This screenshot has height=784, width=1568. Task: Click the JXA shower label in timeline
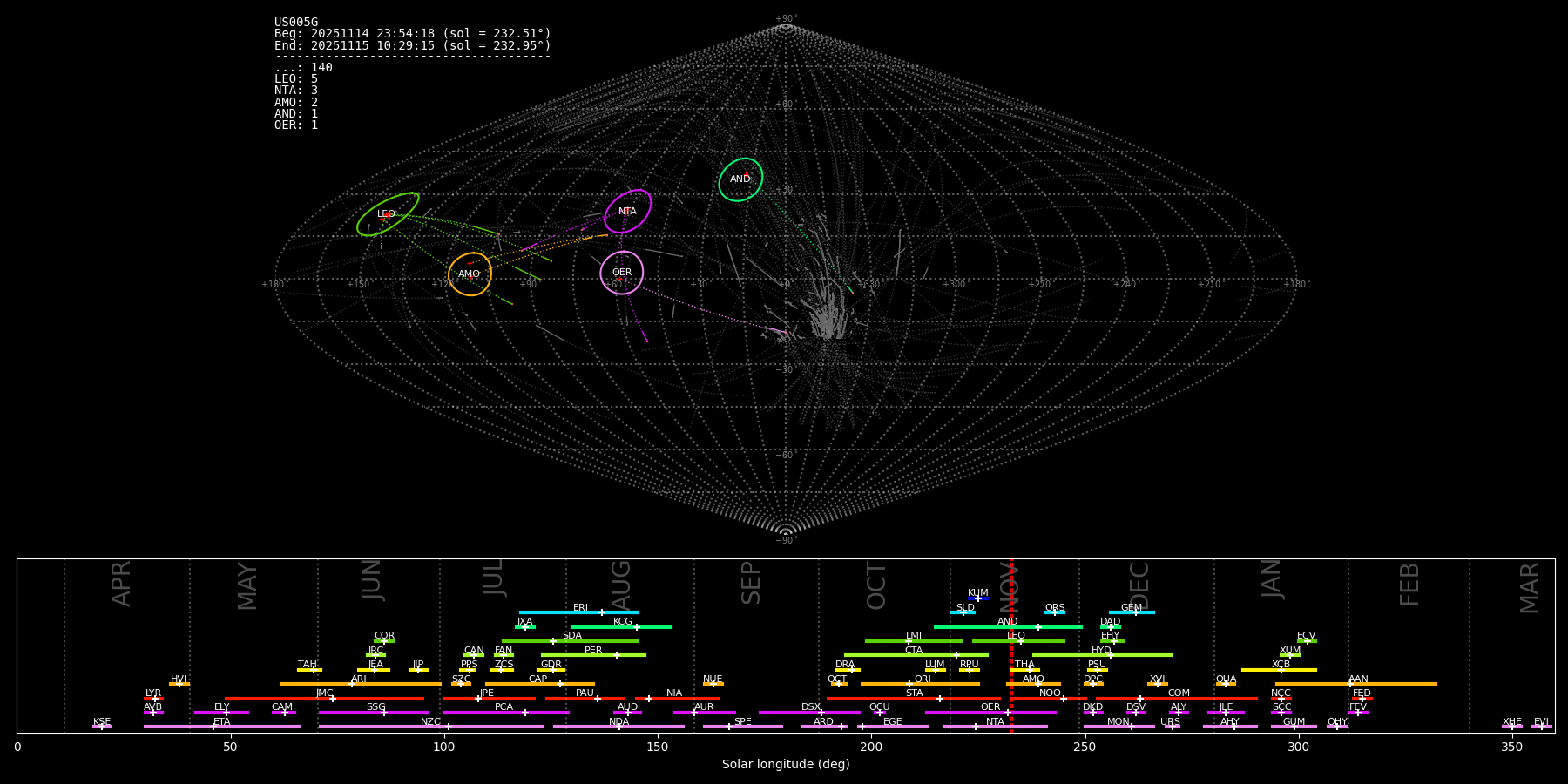click(524, 622)
